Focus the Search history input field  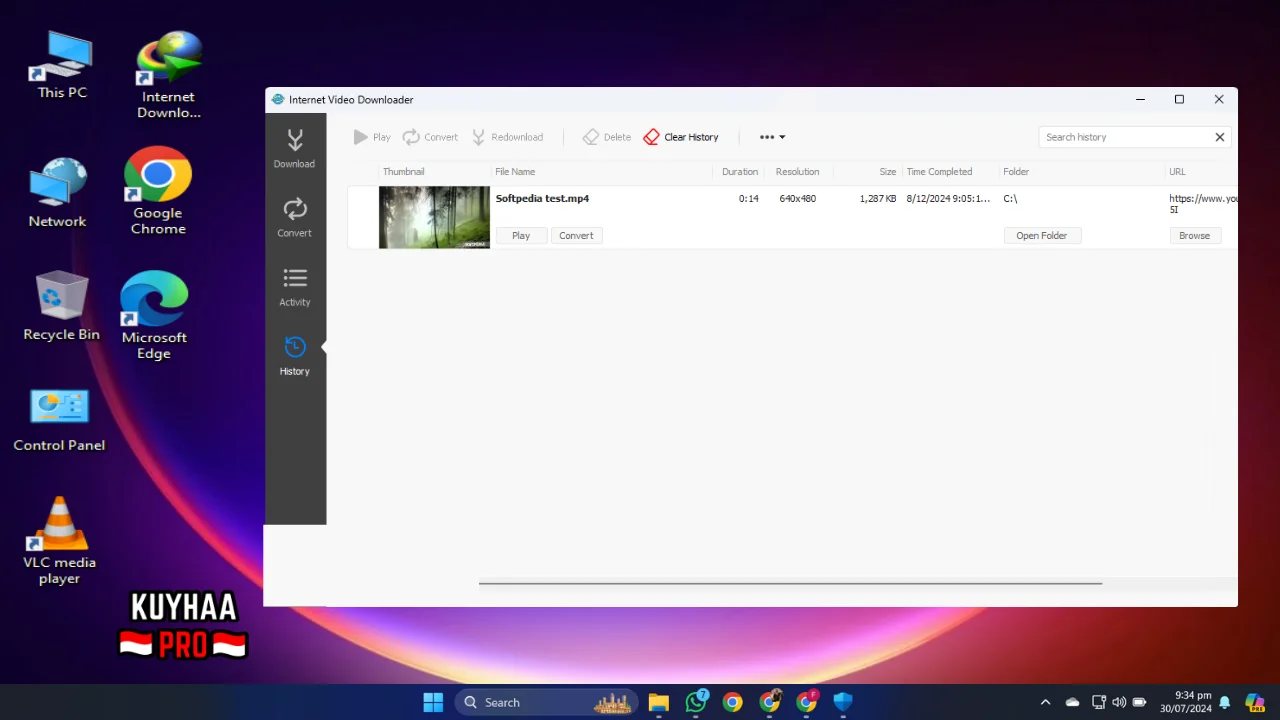1124,137
